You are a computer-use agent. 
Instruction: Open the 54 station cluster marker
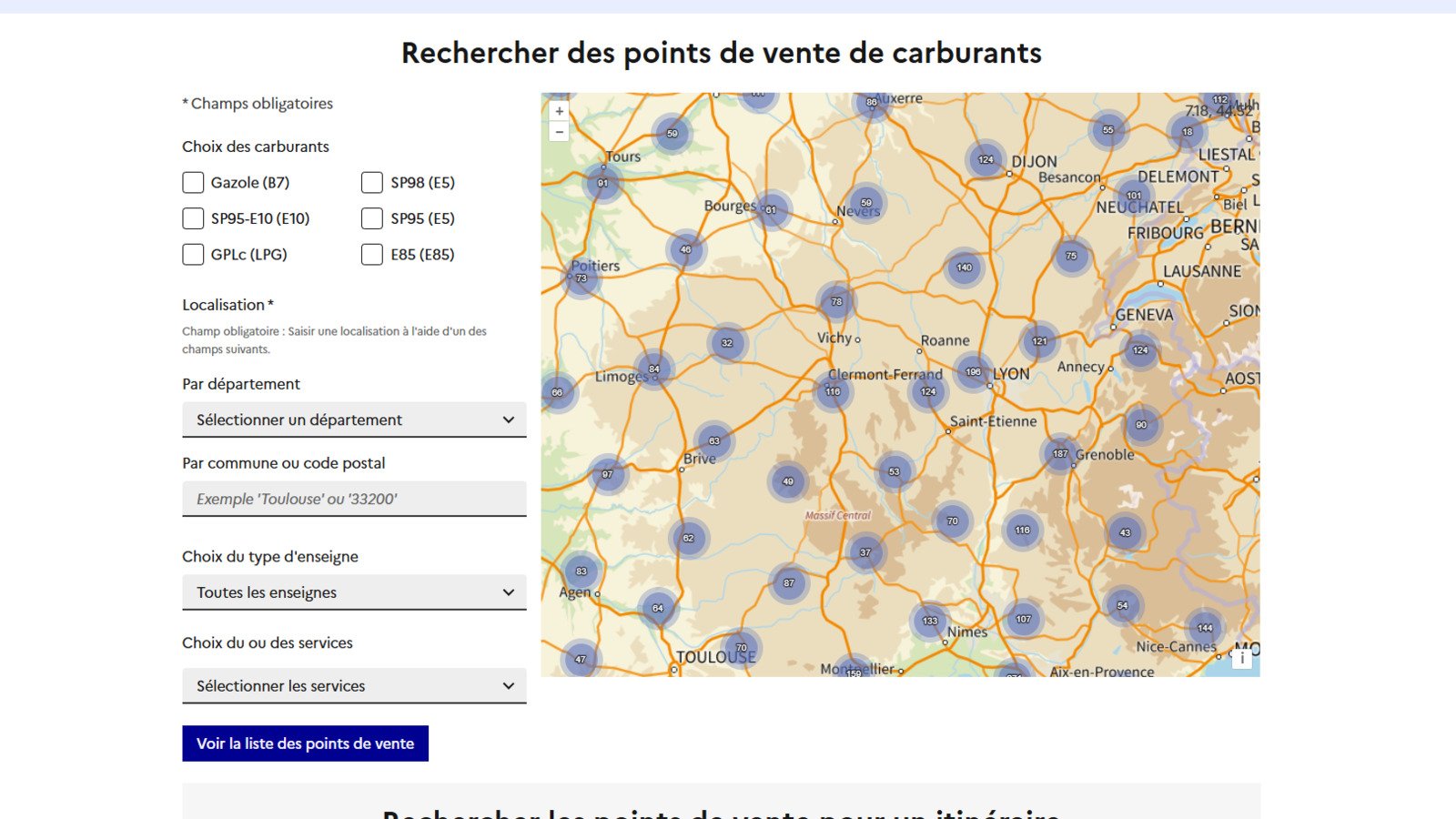[1122, 605]
